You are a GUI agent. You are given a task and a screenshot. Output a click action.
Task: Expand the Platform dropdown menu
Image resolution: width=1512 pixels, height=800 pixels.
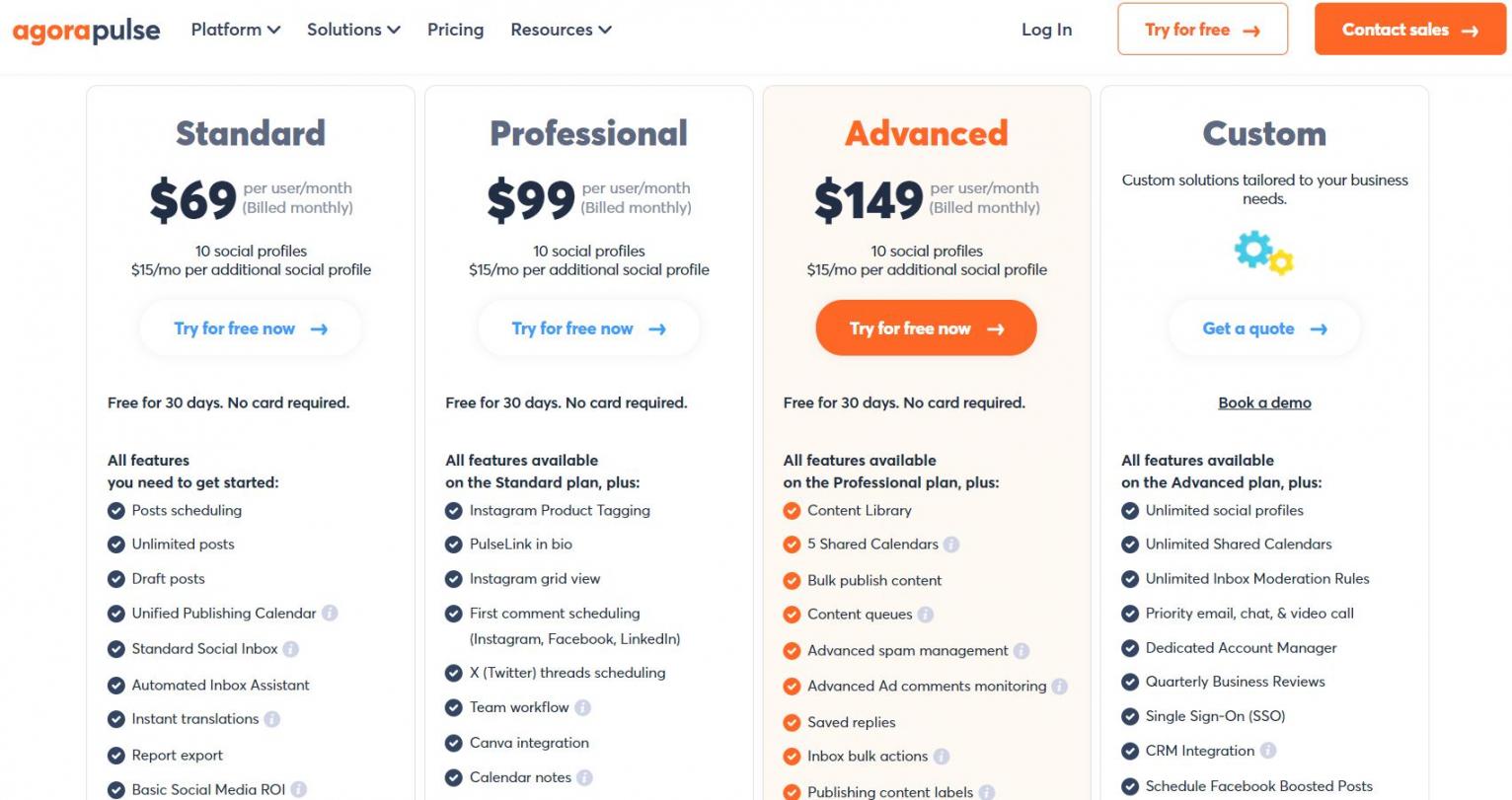(236, 30)
